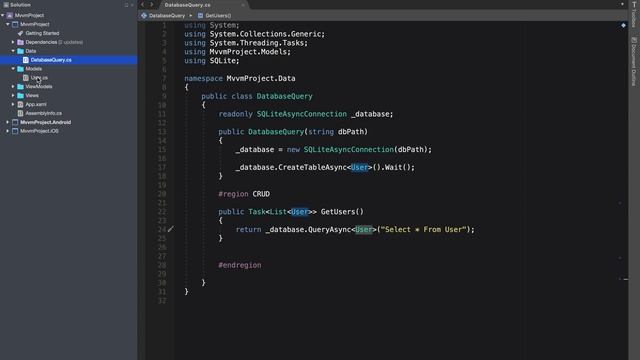Click the ViewModels folder icon
Image resolution: width=640 pixels, height=360 pixels.
pyautogui.click(x=20, y=87)
